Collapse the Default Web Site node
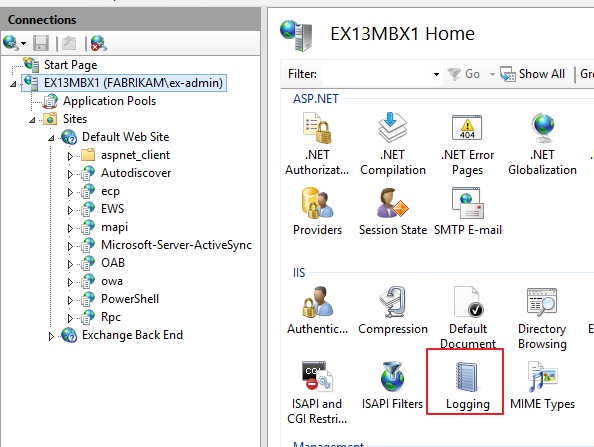This screenshot has width=594, height=447. tap(51, 138)
